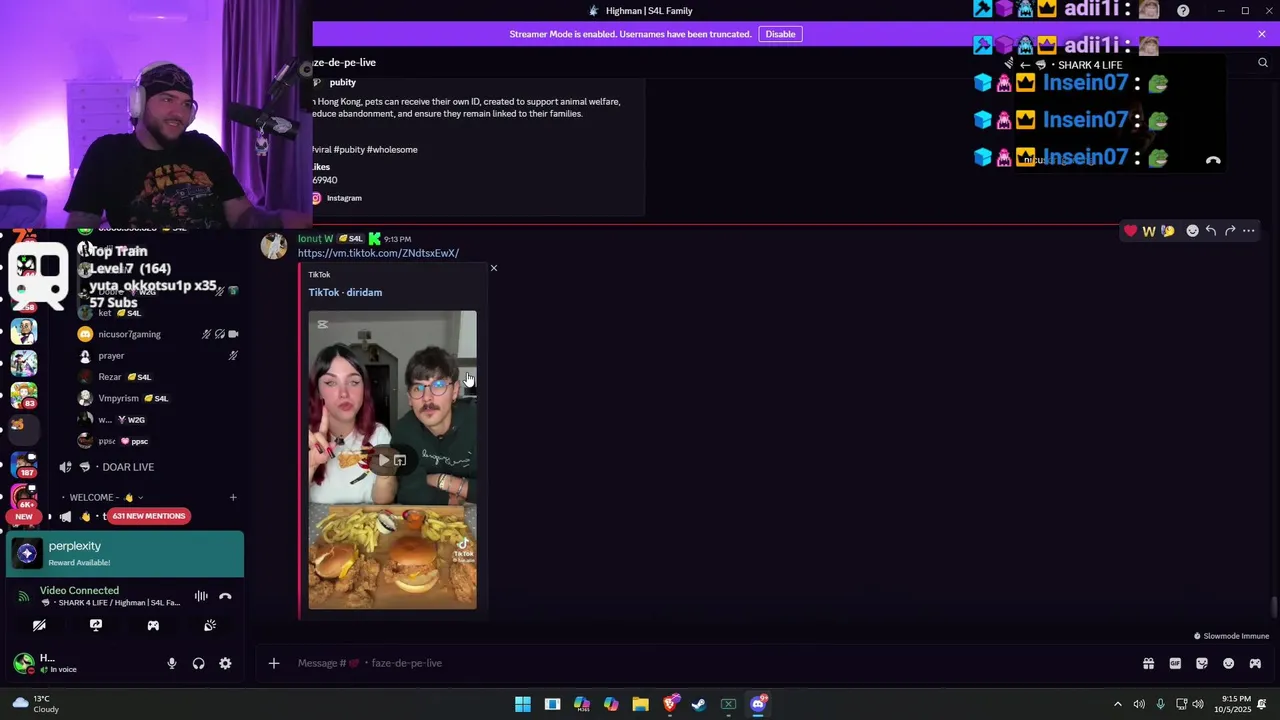Mute microphone in user panel
The image size is (1280, 720).
pyautogui.click(x=172, y=663)
